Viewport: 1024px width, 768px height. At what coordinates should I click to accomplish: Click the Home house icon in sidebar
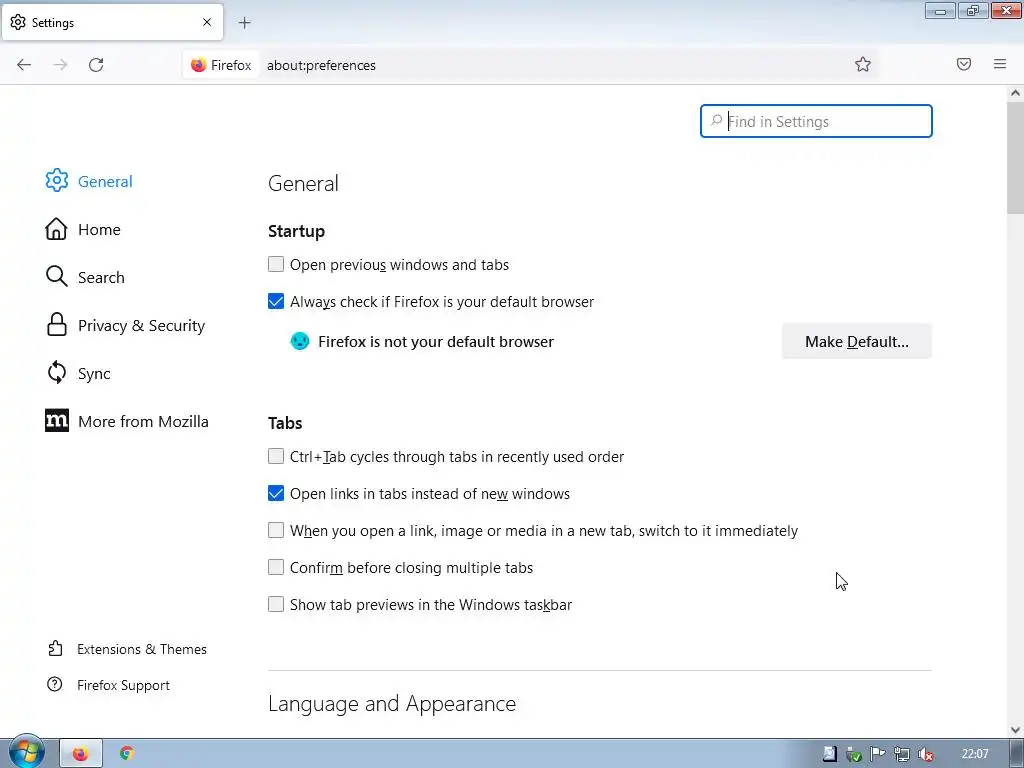[x=56, y=229]
